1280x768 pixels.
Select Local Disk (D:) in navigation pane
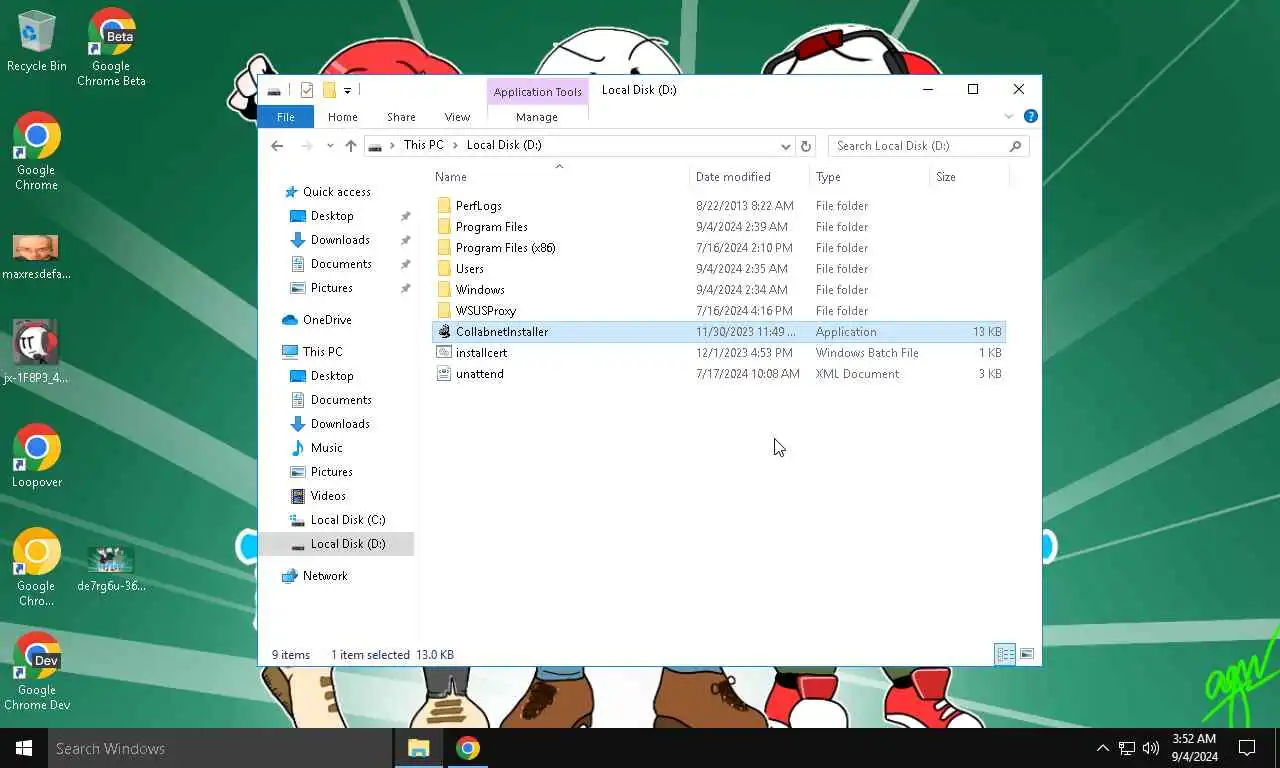(336, 544)
